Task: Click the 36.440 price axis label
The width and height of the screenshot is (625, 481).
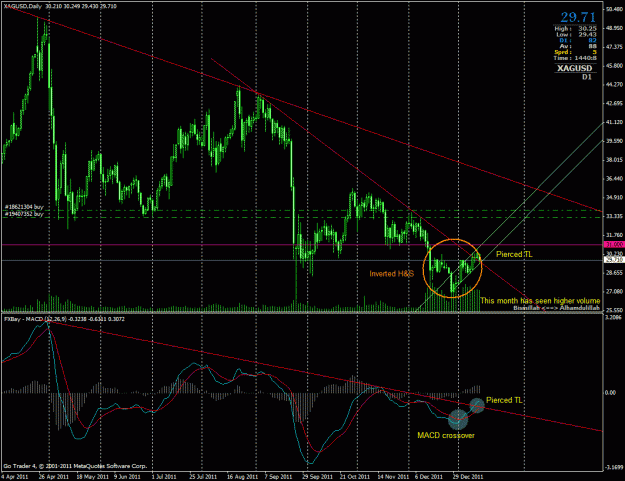Action: (614, 179)
